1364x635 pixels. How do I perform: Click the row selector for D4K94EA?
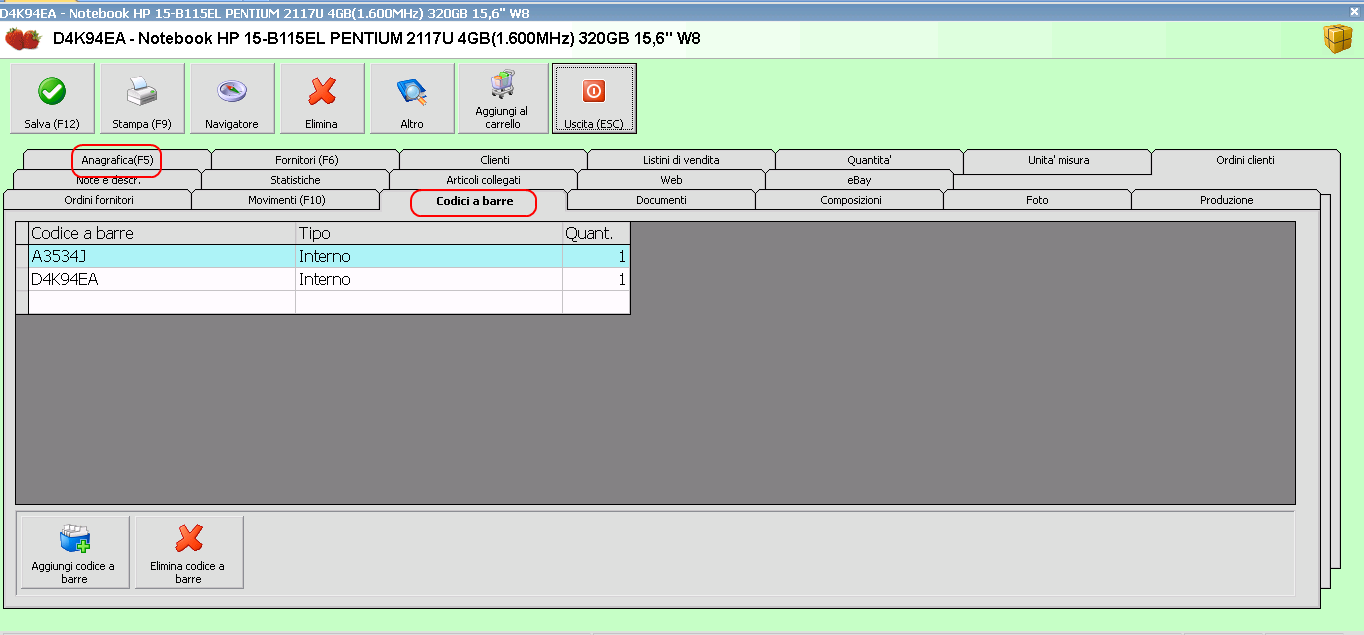coord(22,279)
